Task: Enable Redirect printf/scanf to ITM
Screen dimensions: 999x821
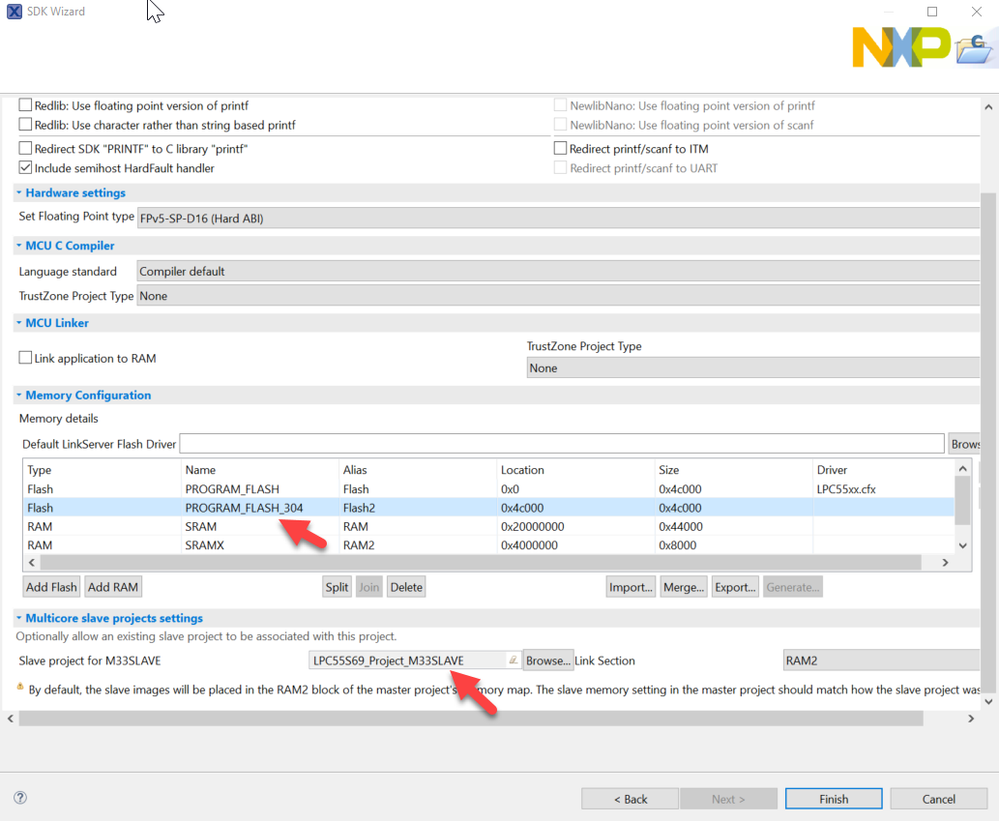Action: pos(561,149)
